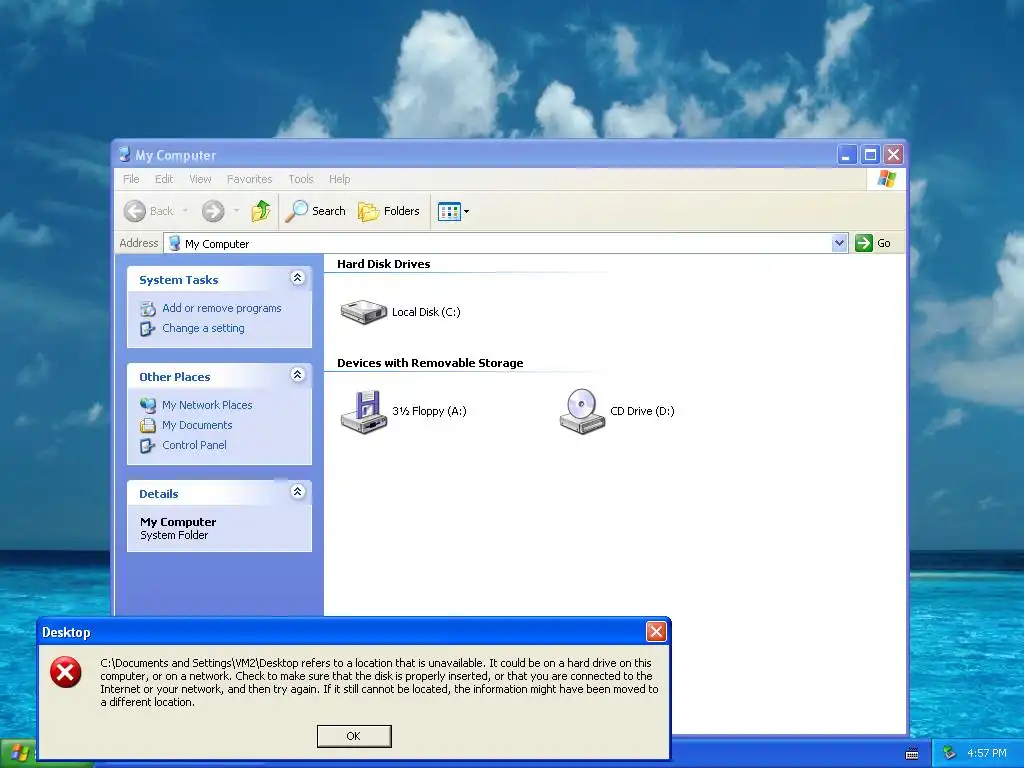Click the on-screen keyboard tray icon
1024x768 pixels.
tap(912, 754)
